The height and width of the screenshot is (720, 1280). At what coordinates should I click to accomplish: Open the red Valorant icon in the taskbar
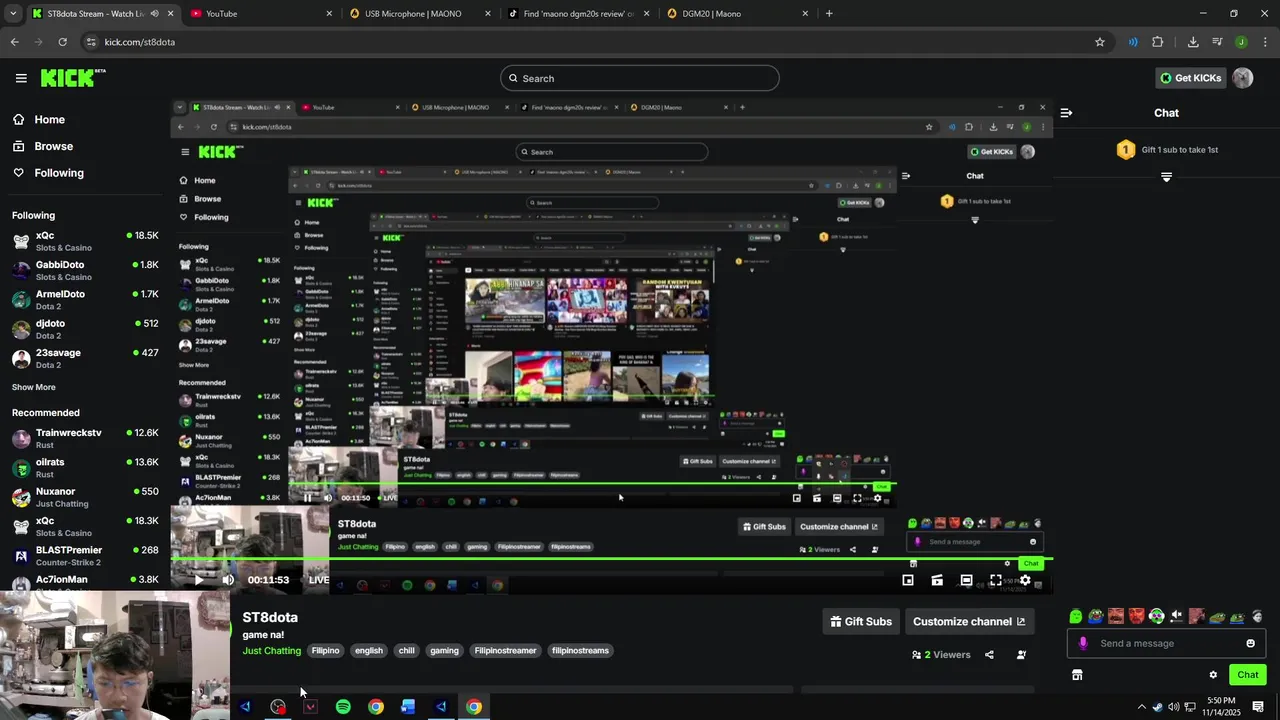310,707
